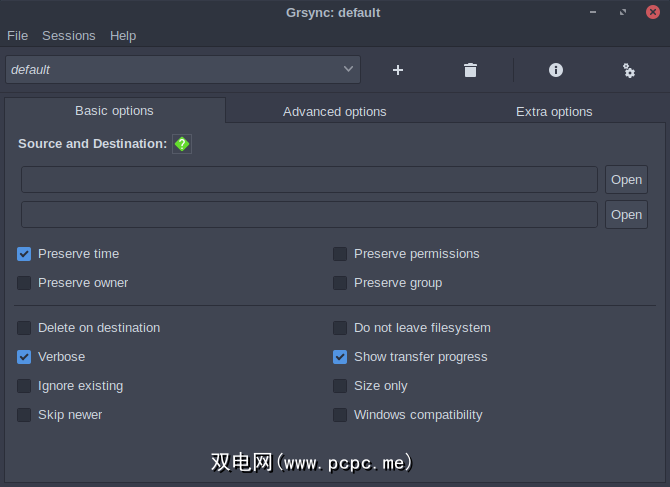Check the Windows compatibility box
Viewport: 670px width, 487px height.
[x=341, y=415]
